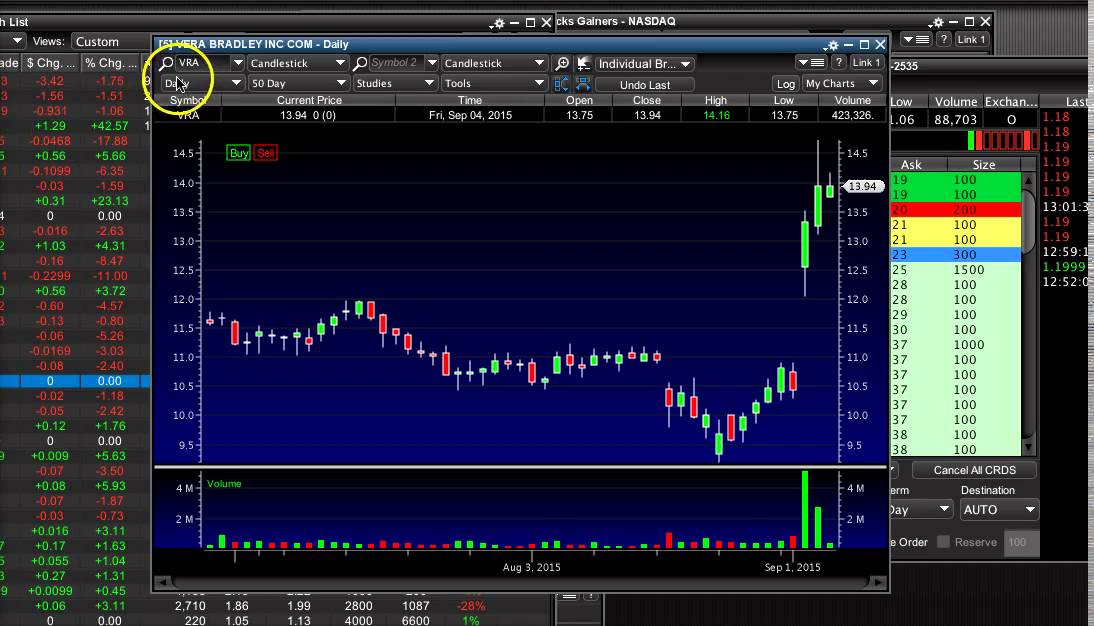The image size is (1094, 626).
Task: Open the chart window list menu icon
Action: click(x=811, y=63)
